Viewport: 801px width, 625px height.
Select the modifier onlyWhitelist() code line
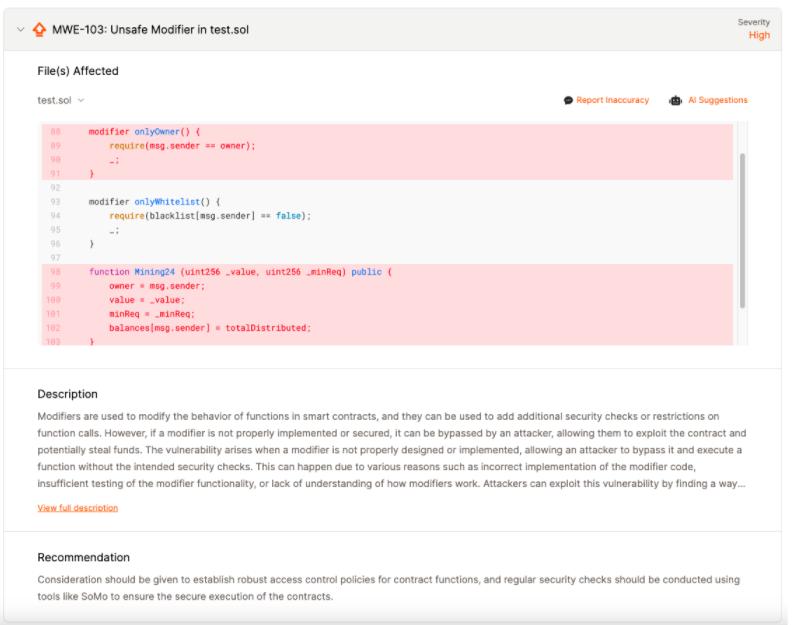coord(154,201)
